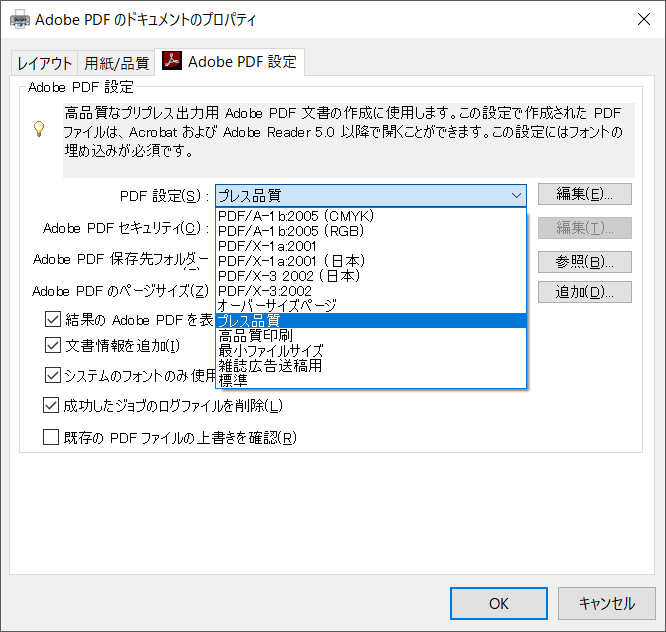Pick highlighted プレス品質 list entry

tap(371, 320)
